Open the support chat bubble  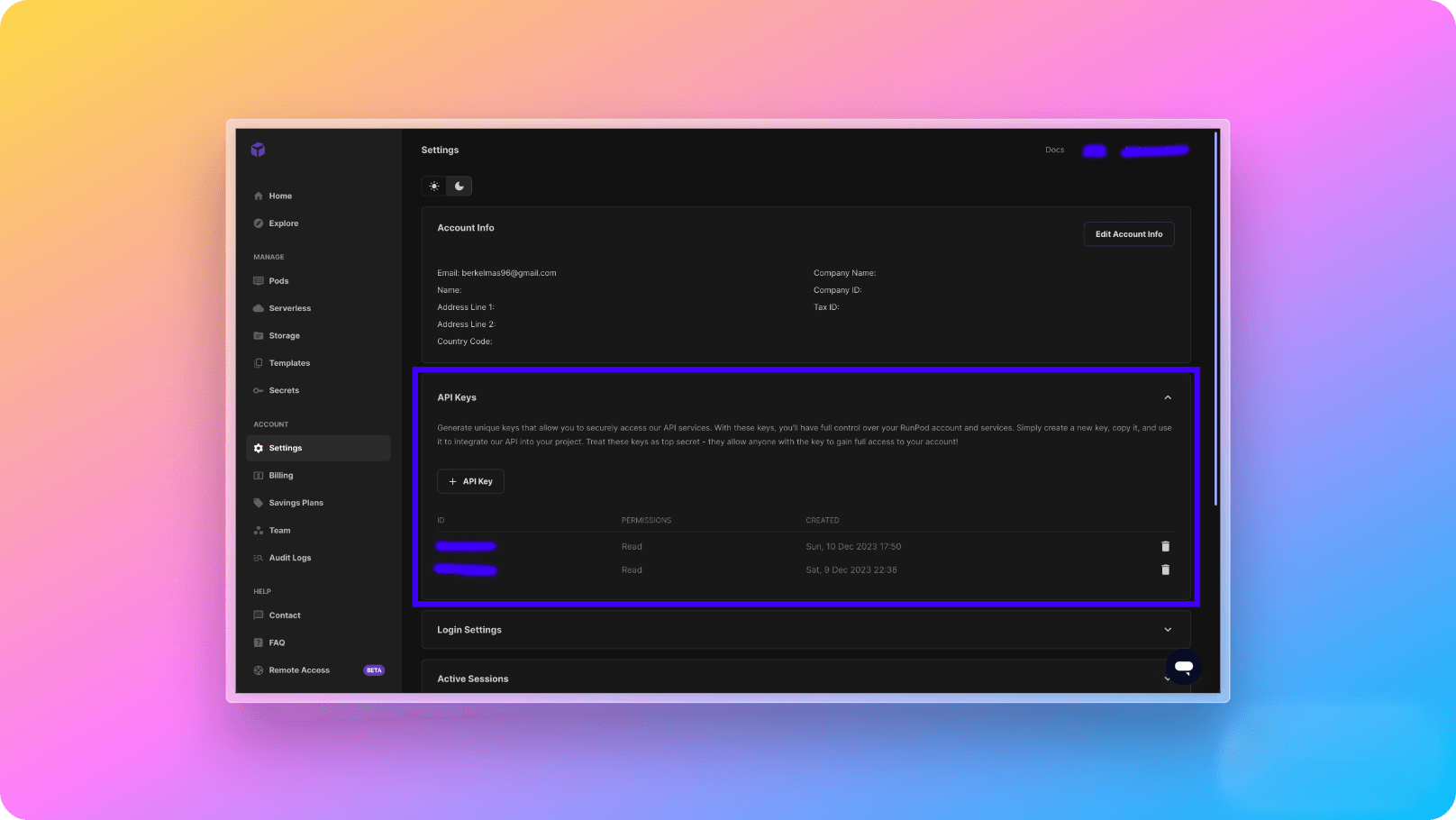[x=1184, y=667]
